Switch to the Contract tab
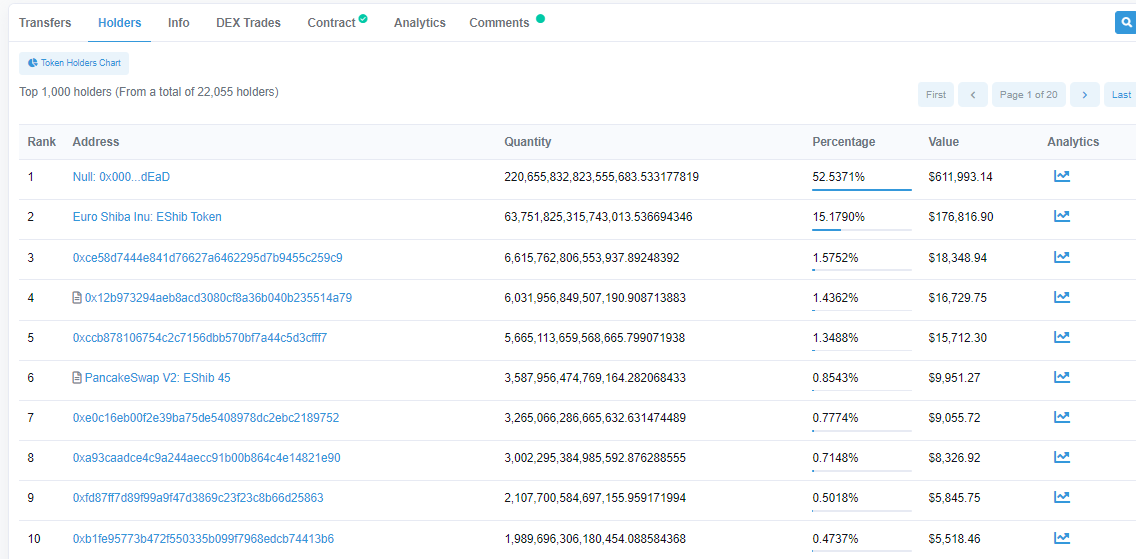This screenshot has width=1136, height=559. click(x=332, y=22)
